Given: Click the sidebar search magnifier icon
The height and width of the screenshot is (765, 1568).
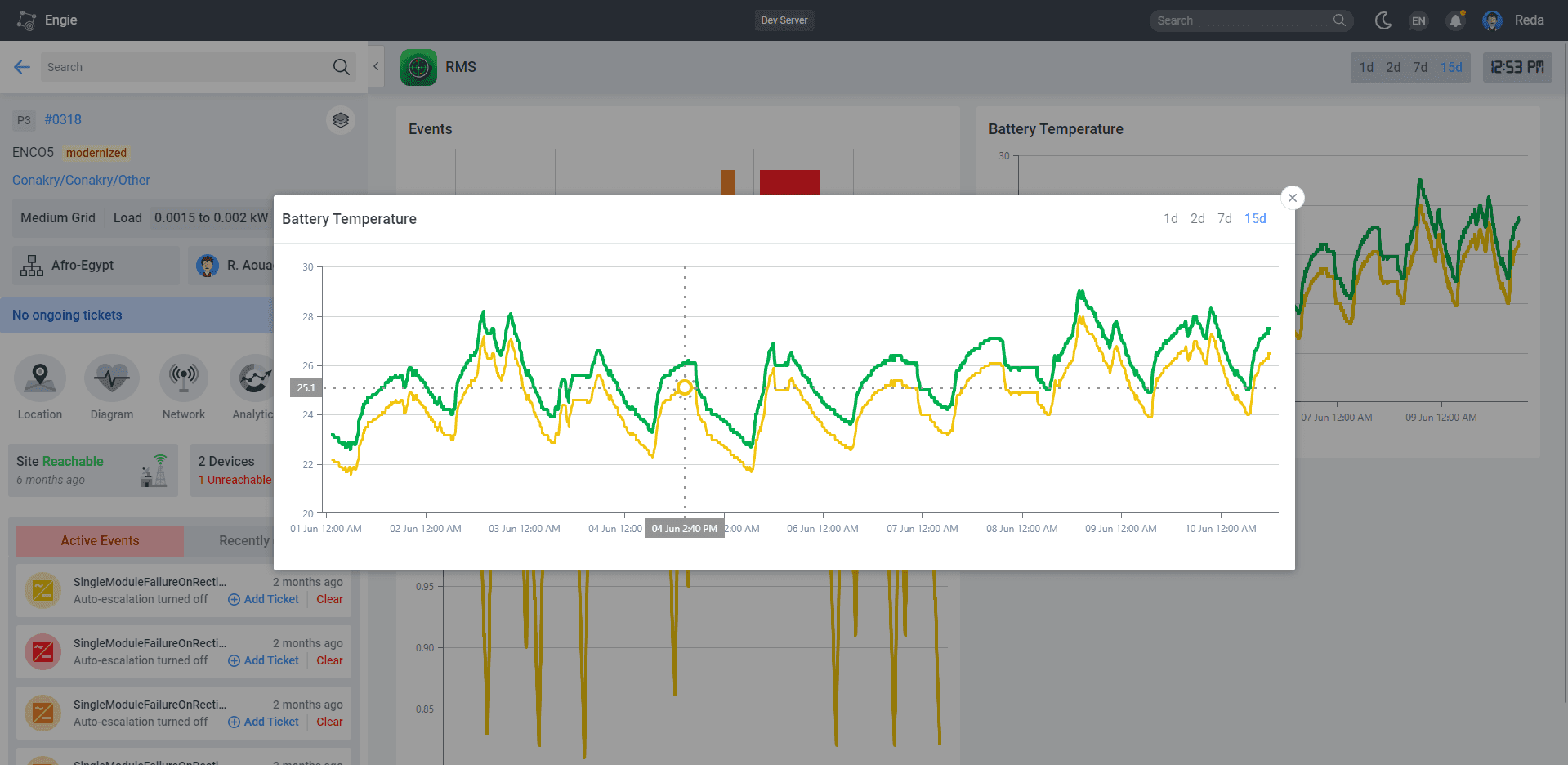Looking at the screenshot, I should tap(342, 67).
